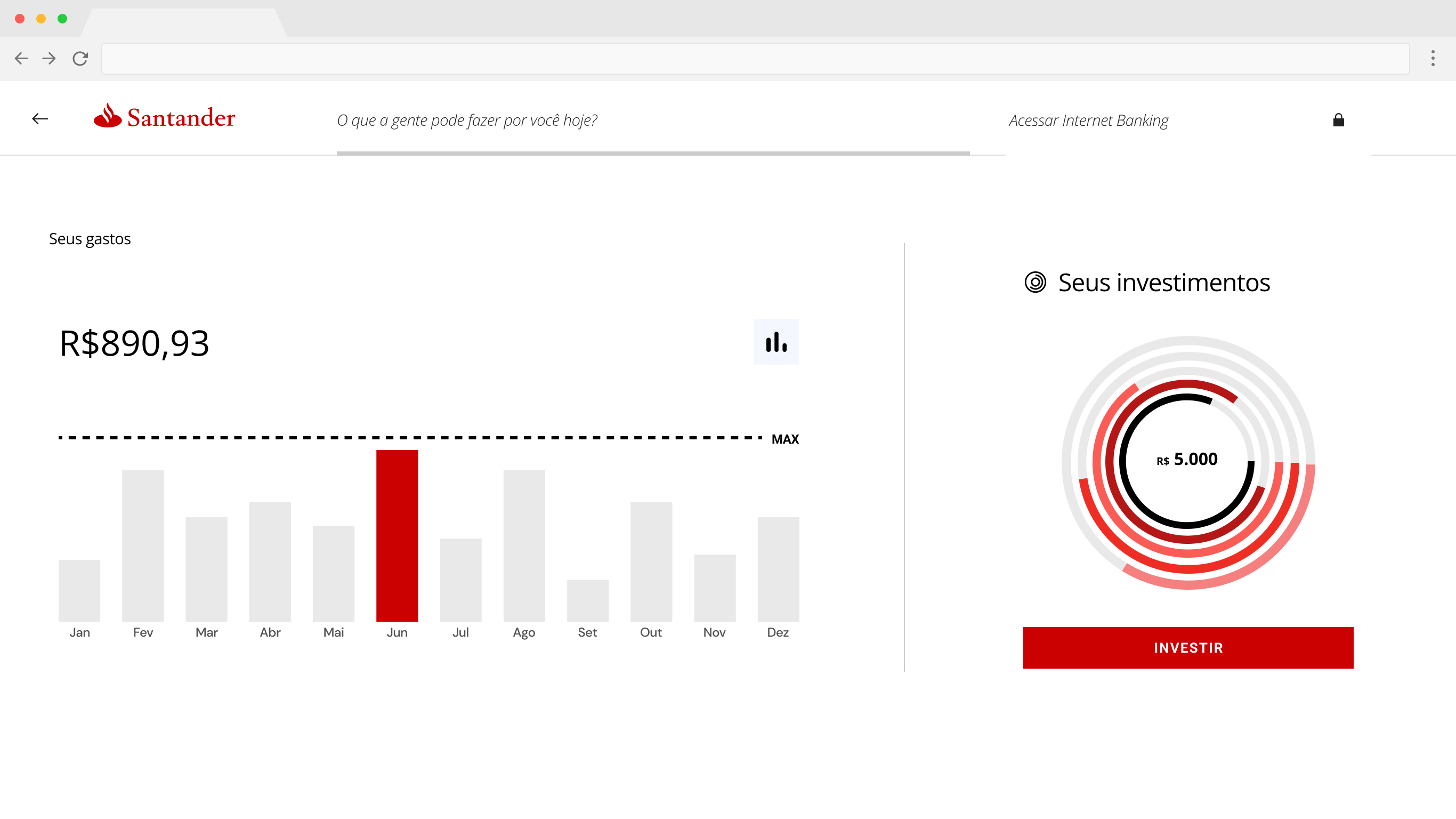
Task: Click the Set month label
Action: pos(587,632)
